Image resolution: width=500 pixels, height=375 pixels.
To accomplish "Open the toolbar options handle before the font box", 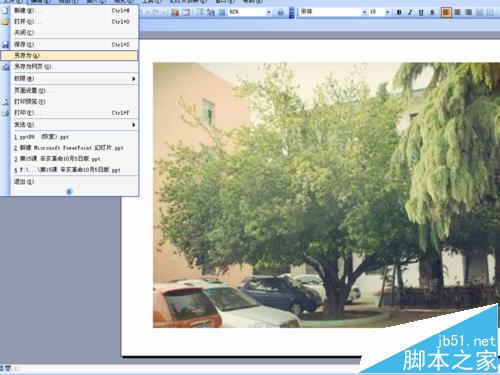I will pyautogui.click(x=292, y=12).
